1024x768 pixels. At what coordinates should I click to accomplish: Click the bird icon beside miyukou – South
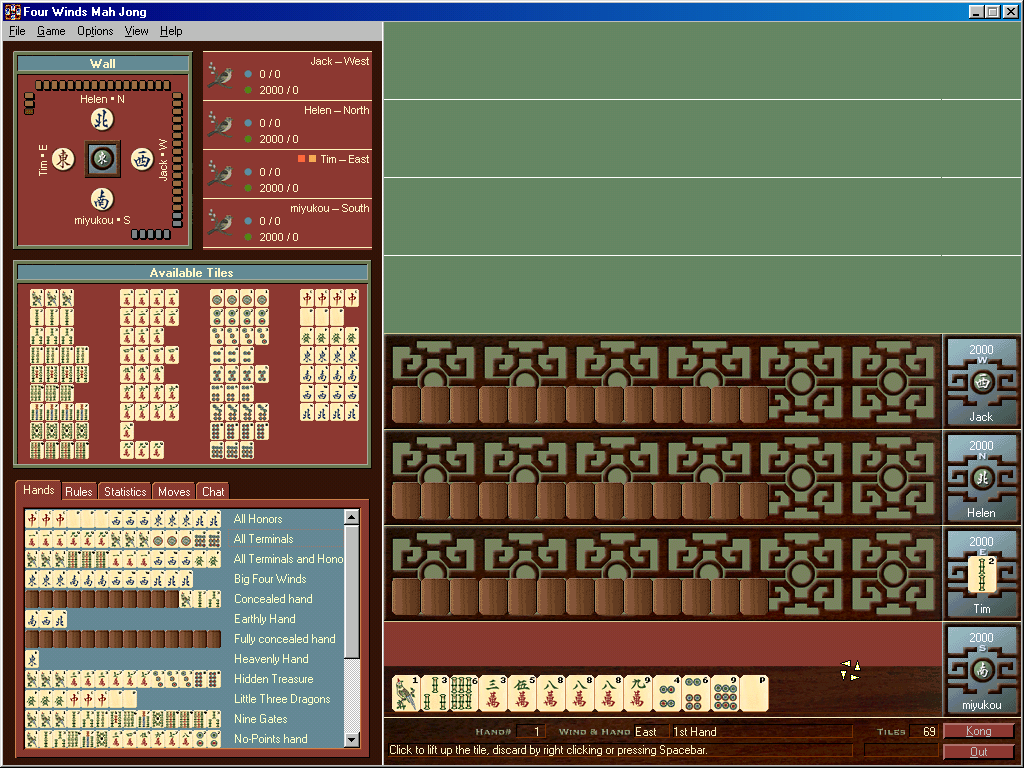coord(220,223)
